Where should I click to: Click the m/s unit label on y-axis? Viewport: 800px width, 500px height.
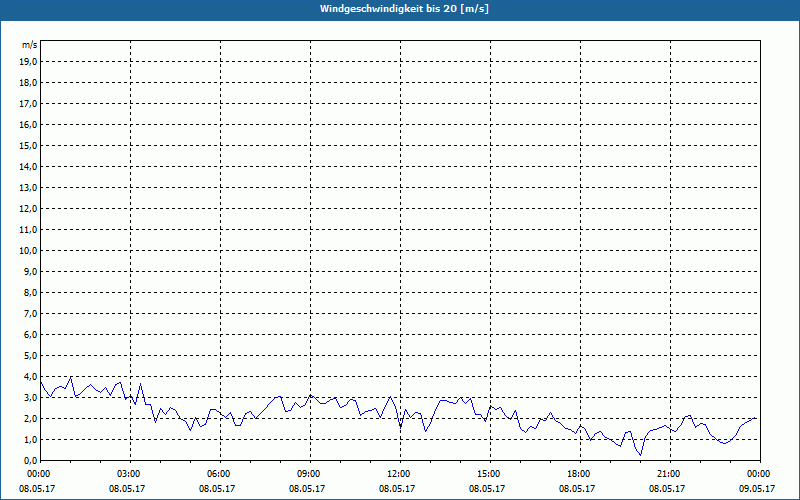[x=30, y=45]
